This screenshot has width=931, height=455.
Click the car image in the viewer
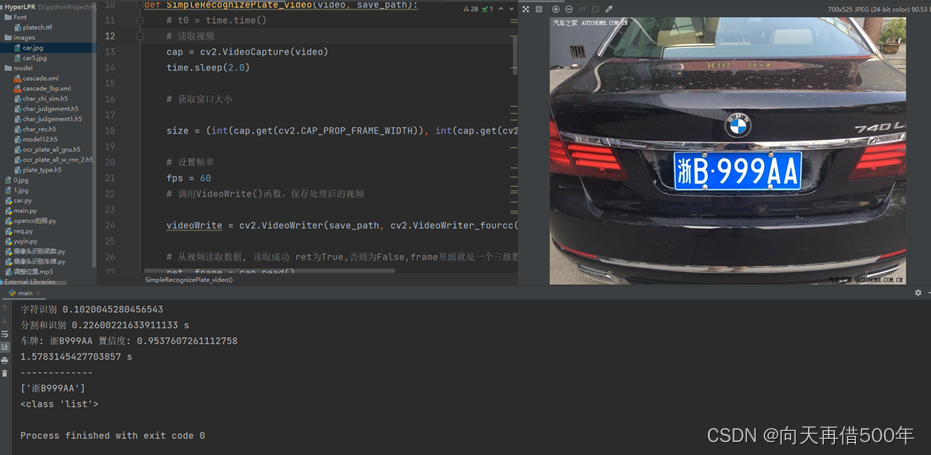(727, 150)
